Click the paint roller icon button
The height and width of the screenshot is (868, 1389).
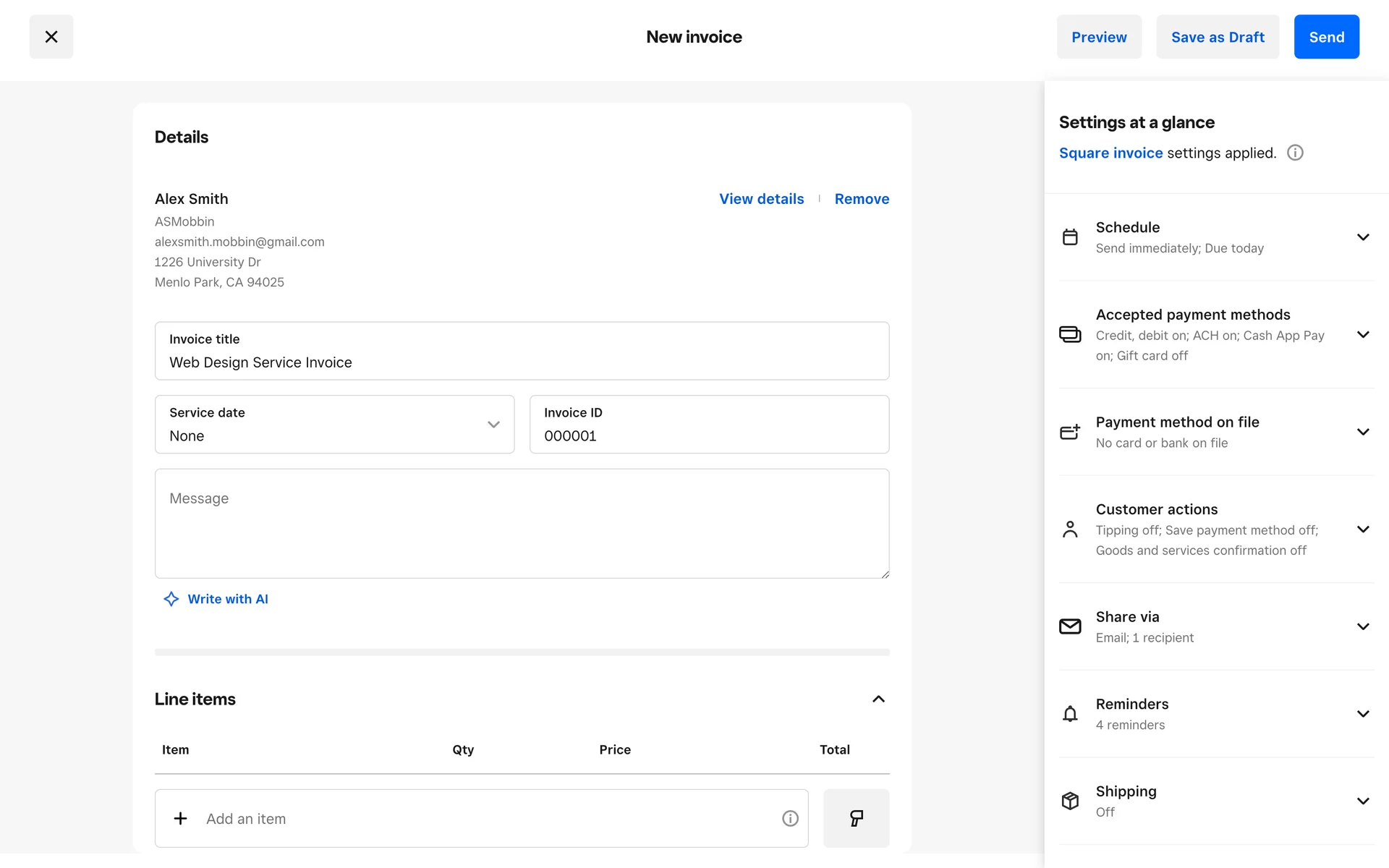click(856, 818)
